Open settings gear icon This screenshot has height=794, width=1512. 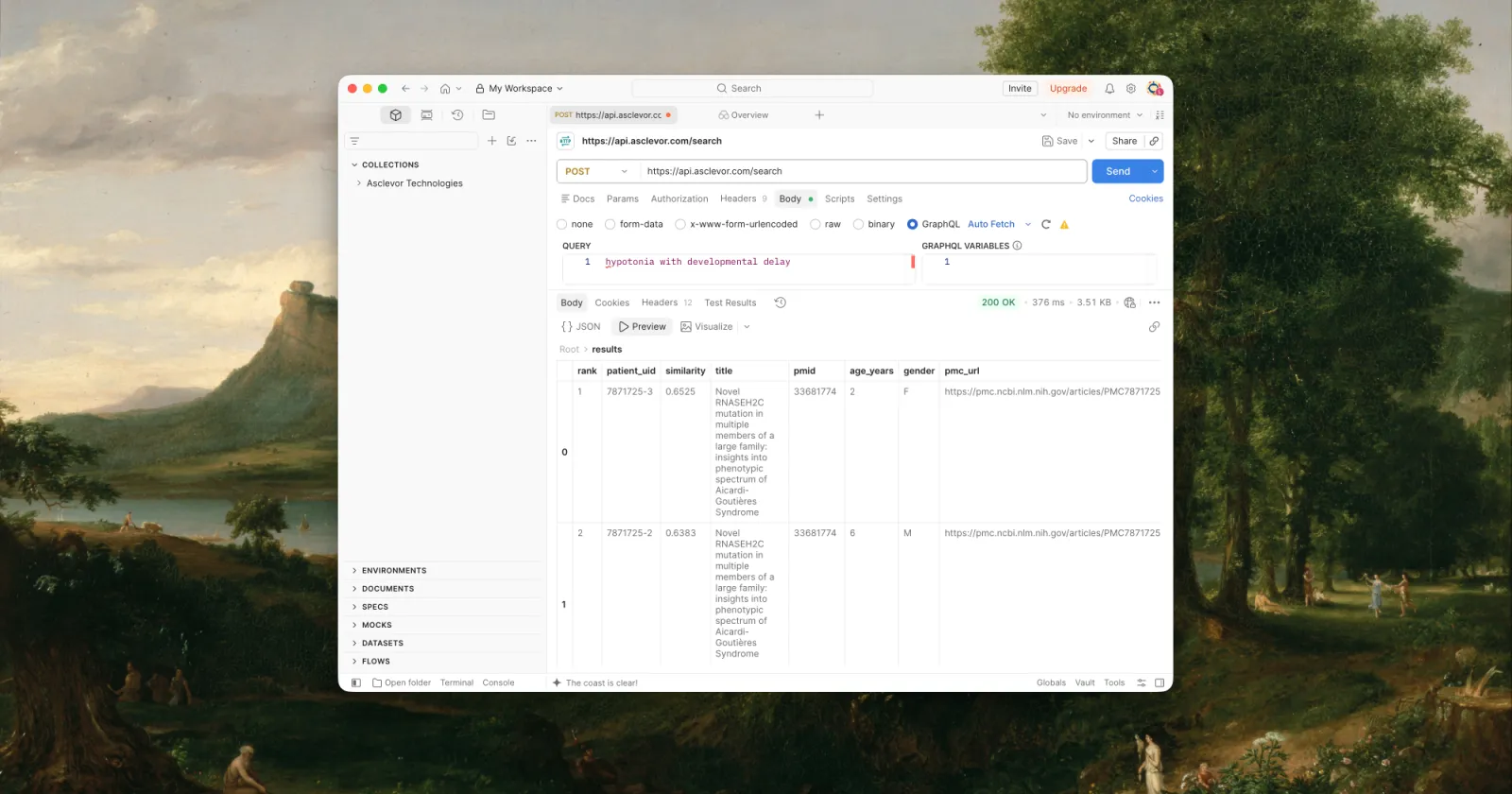(1130, 89)
